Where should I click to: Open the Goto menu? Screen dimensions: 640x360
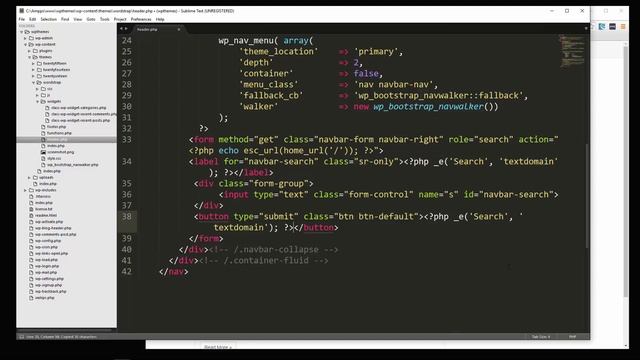click(91, 19)
